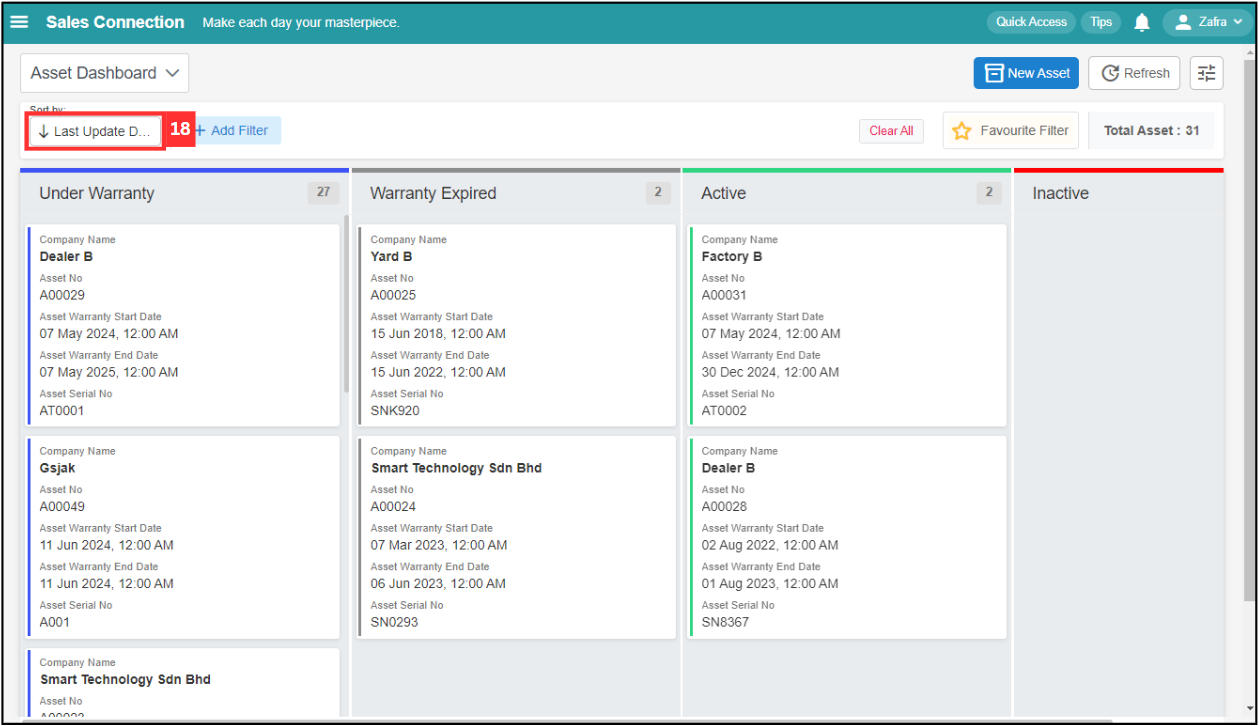Click serial number AT0001

[62, 410]
